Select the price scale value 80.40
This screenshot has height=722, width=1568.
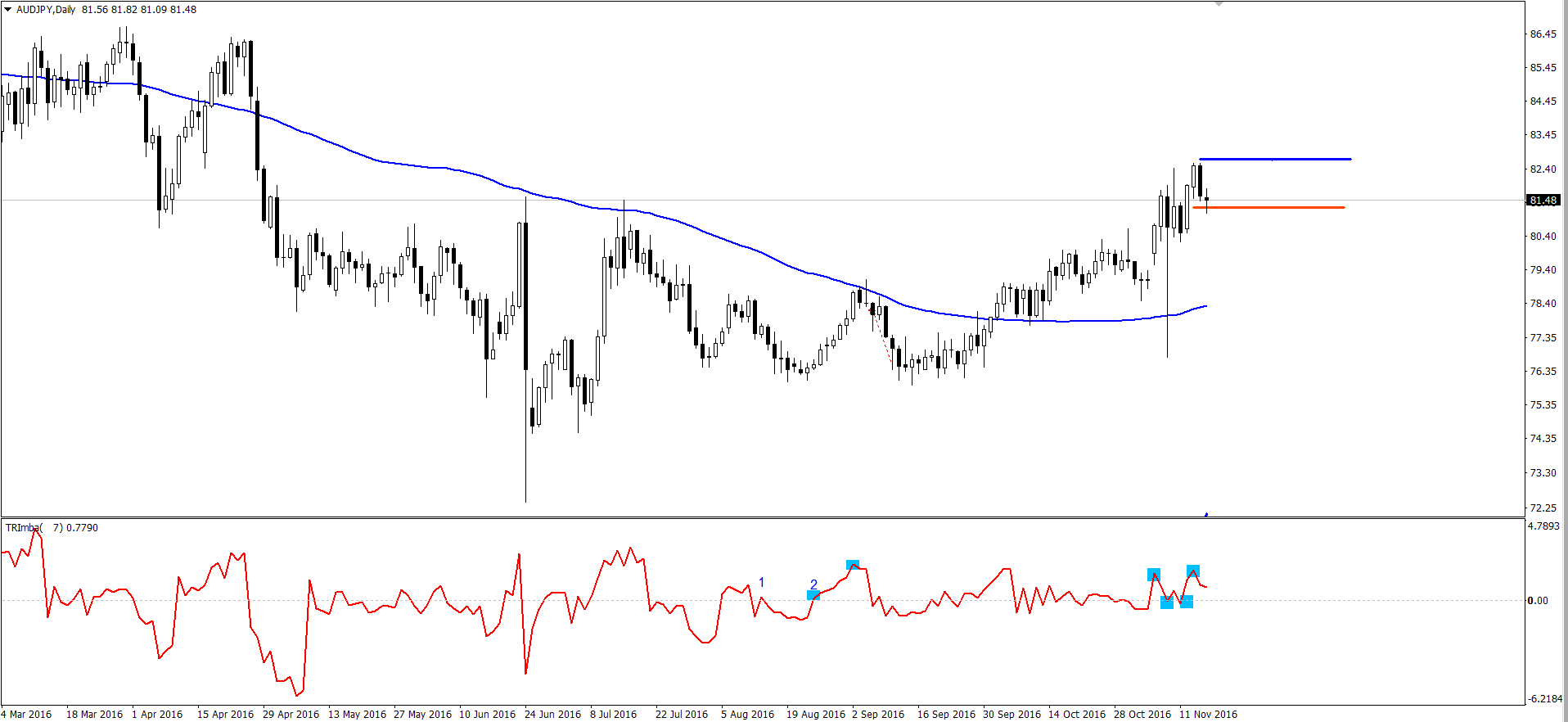[1543, 237]
